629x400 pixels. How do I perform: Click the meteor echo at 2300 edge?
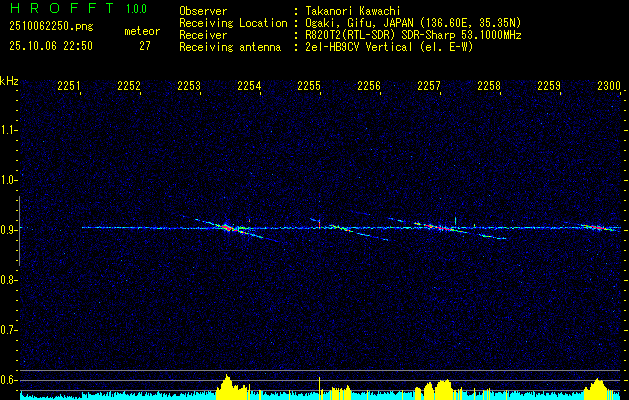tap(599, 227)
